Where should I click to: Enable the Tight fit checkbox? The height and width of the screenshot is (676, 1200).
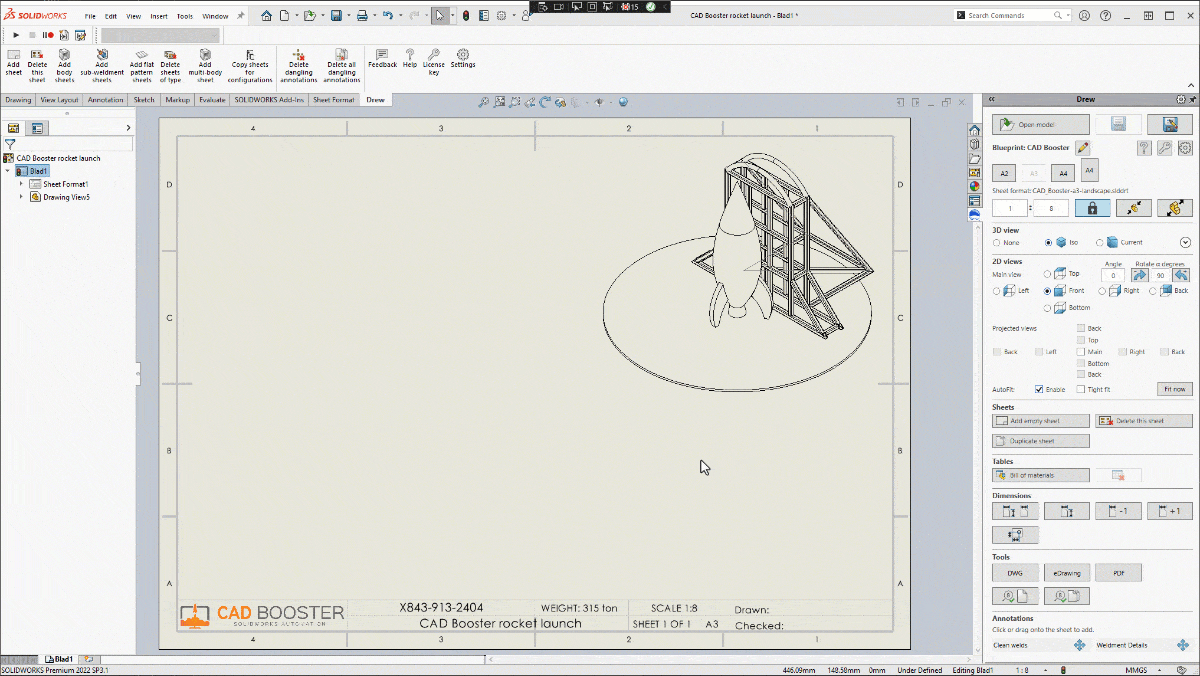pos(1081,389)
